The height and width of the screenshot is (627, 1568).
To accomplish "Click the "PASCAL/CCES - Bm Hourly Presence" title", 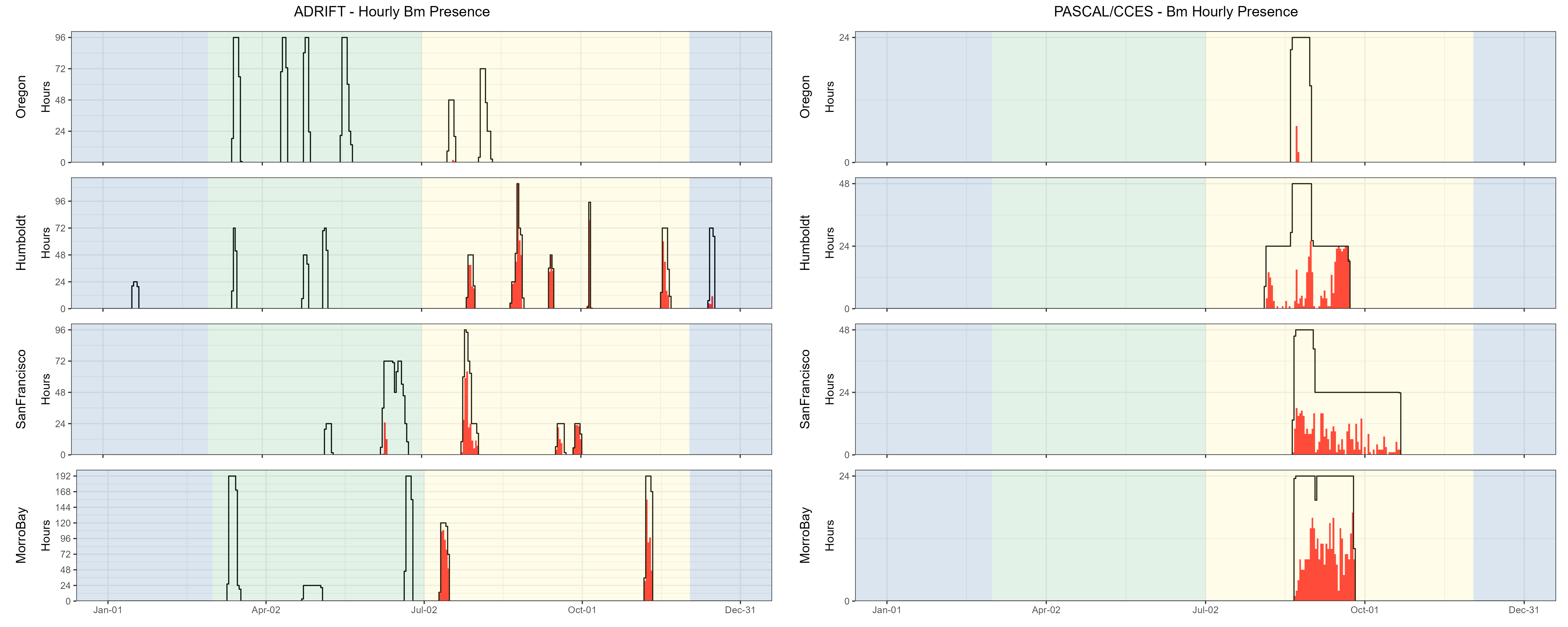I will click(x=1175, y=11).
